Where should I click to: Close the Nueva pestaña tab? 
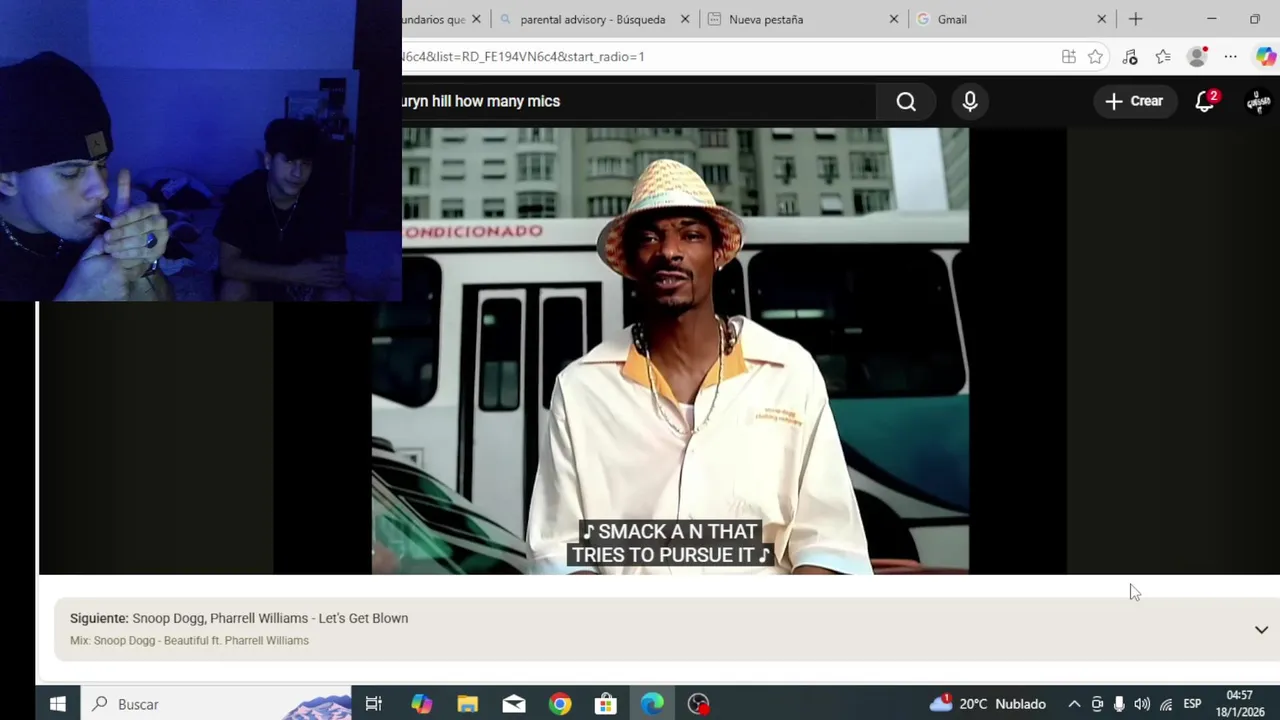[894, 19]
